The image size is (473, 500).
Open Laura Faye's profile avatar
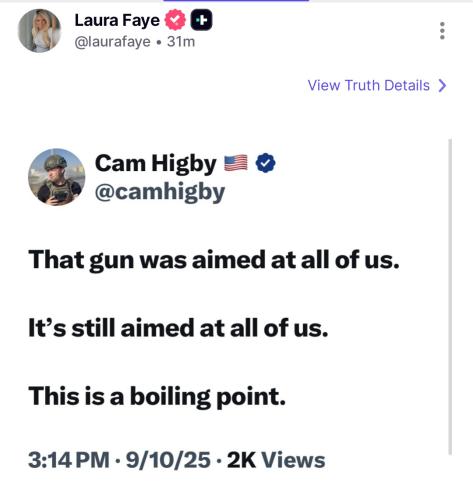[39, 31]
